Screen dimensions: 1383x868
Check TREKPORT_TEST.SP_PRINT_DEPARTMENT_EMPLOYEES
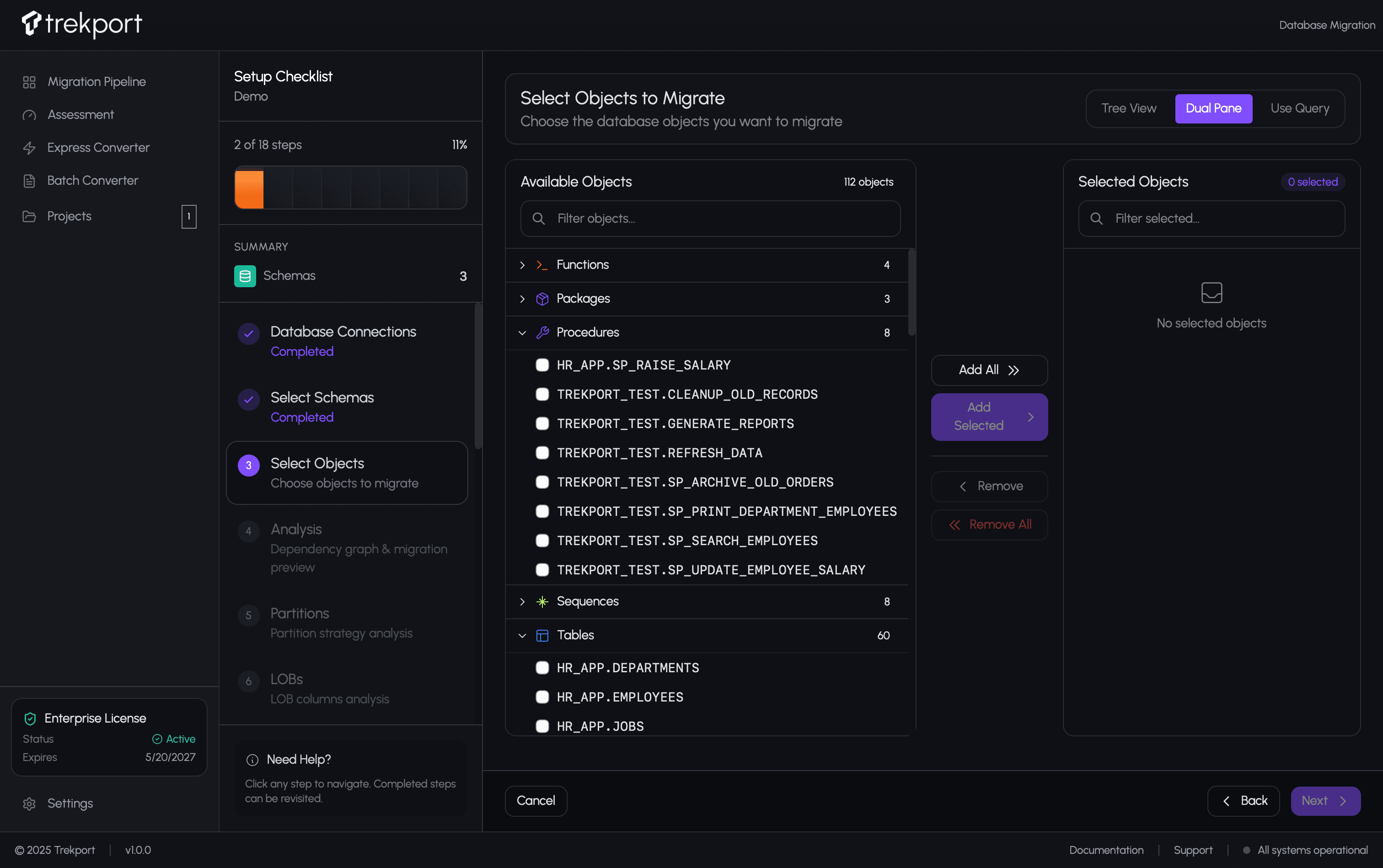click(x=542, y=511)
